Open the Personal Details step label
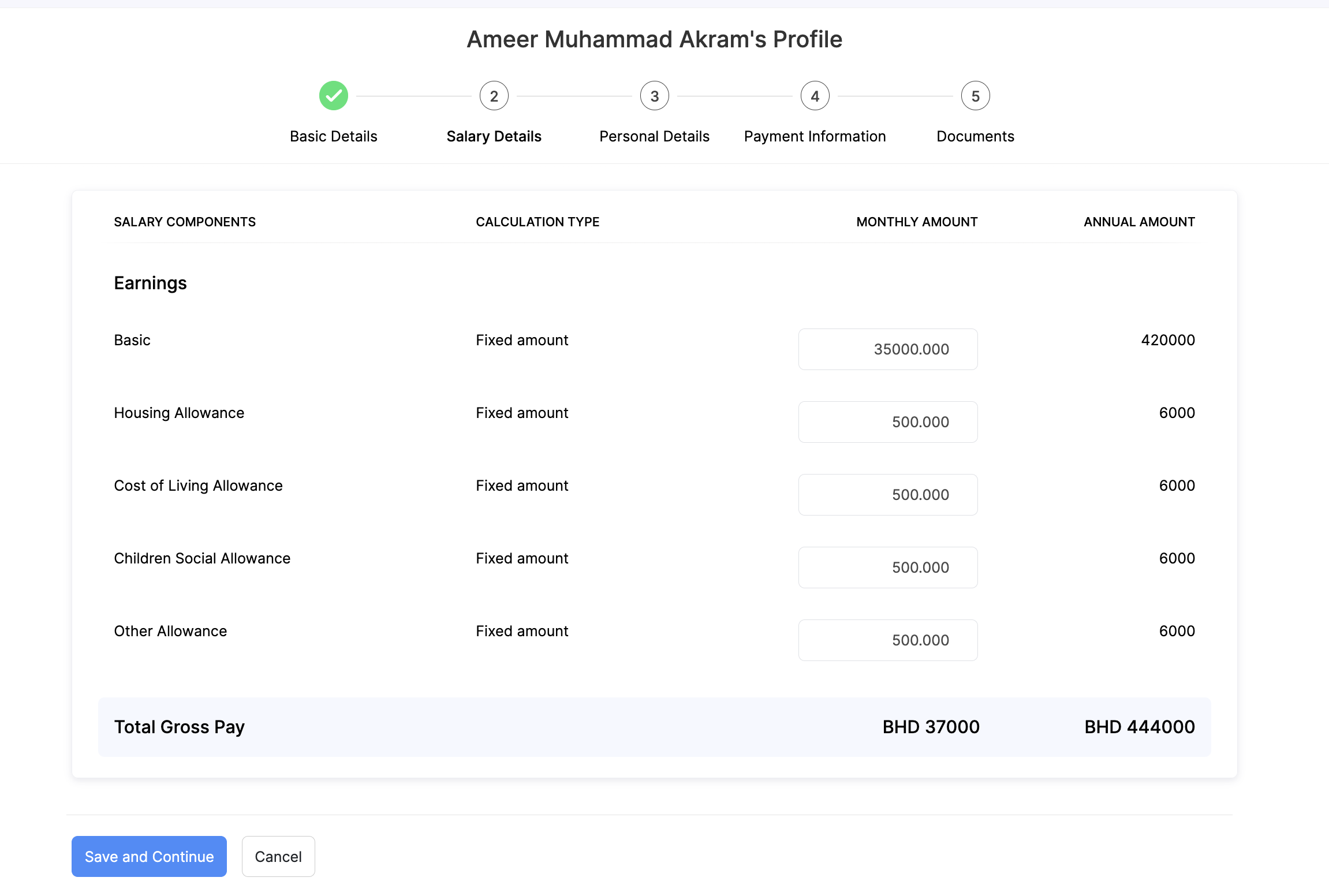 tap(655, 136)
